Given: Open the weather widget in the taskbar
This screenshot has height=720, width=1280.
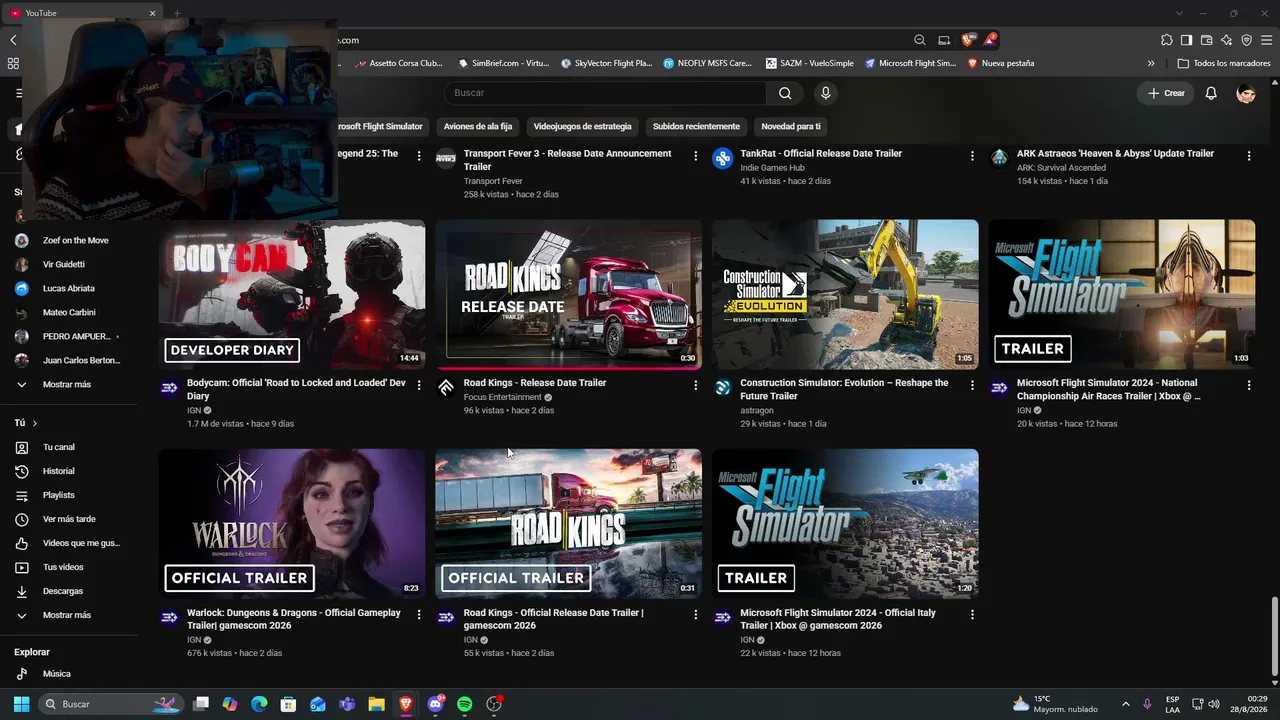Looking at the screenshot, I should 1055,704.
